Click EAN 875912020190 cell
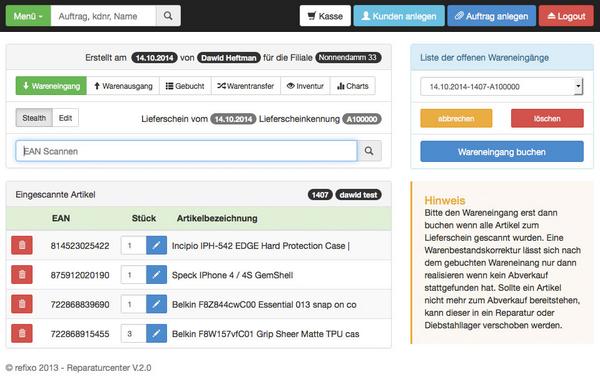600x384 pixels. 80,275
